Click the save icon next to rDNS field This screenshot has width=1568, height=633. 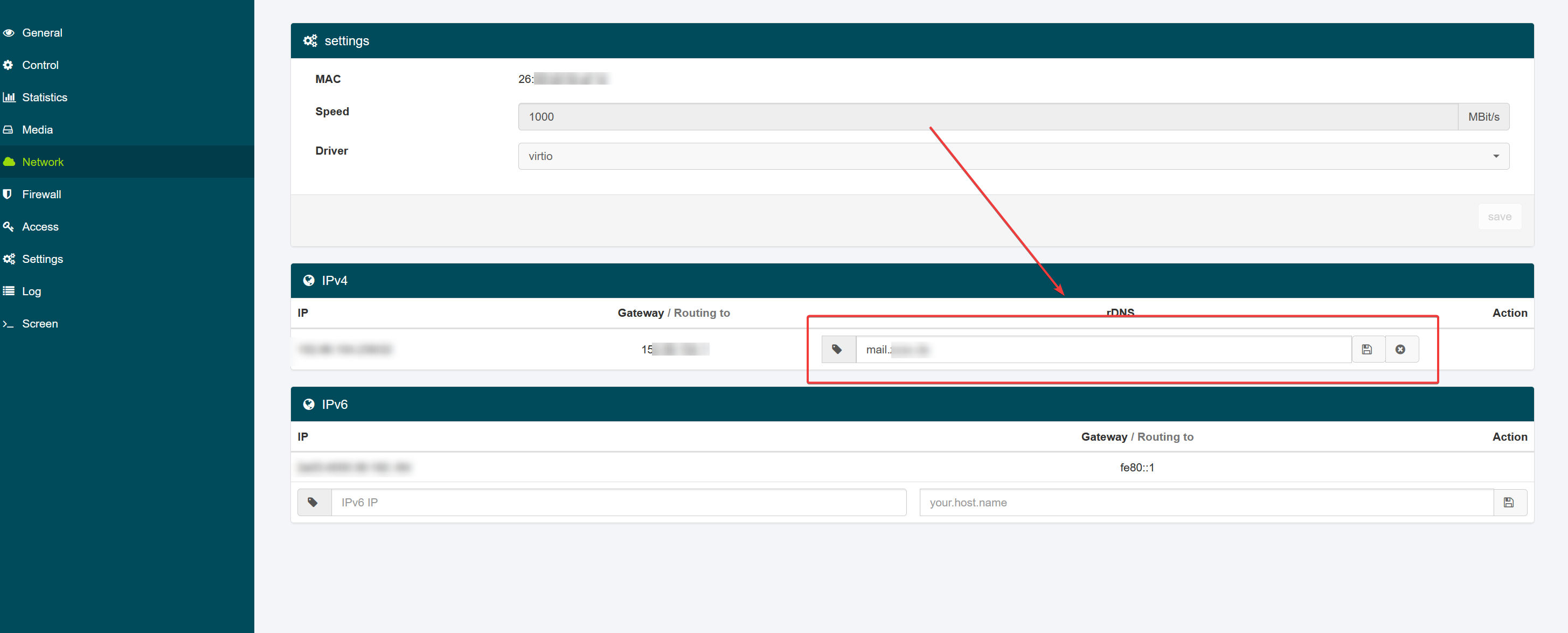click(x=1367, y=350)
